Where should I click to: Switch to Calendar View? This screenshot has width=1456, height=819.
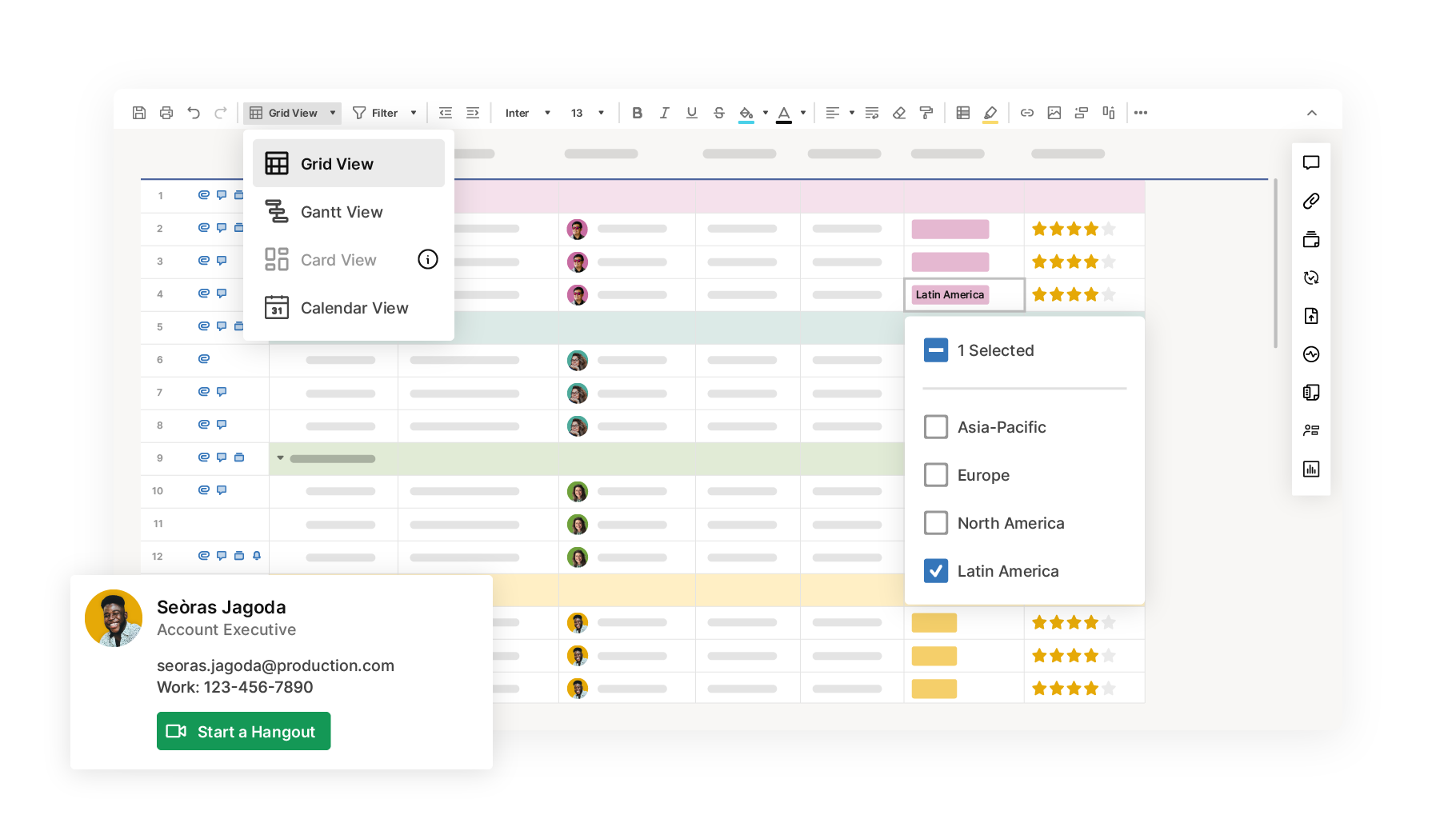tap(354, 308)
